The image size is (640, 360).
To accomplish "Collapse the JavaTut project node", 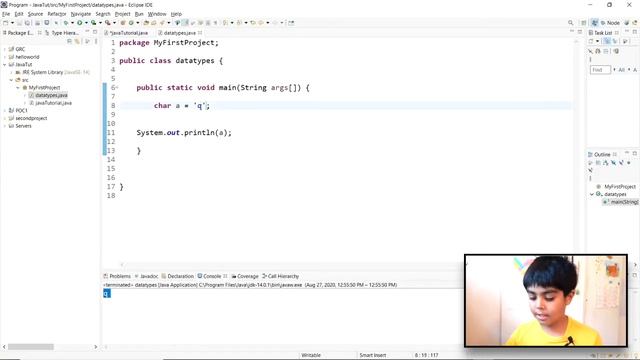I will [4, 64].
